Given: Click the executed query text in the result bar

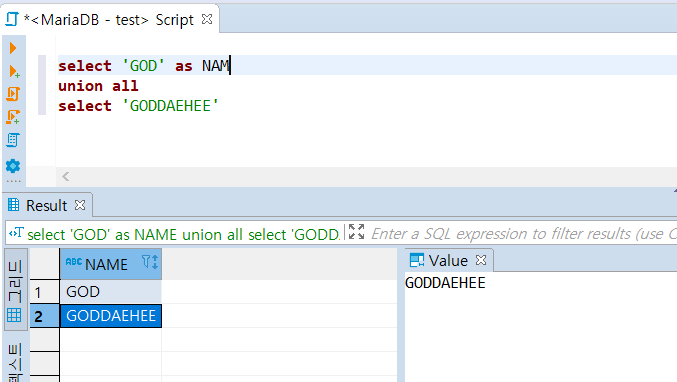Looking at the screenshot, I should 183,234.
